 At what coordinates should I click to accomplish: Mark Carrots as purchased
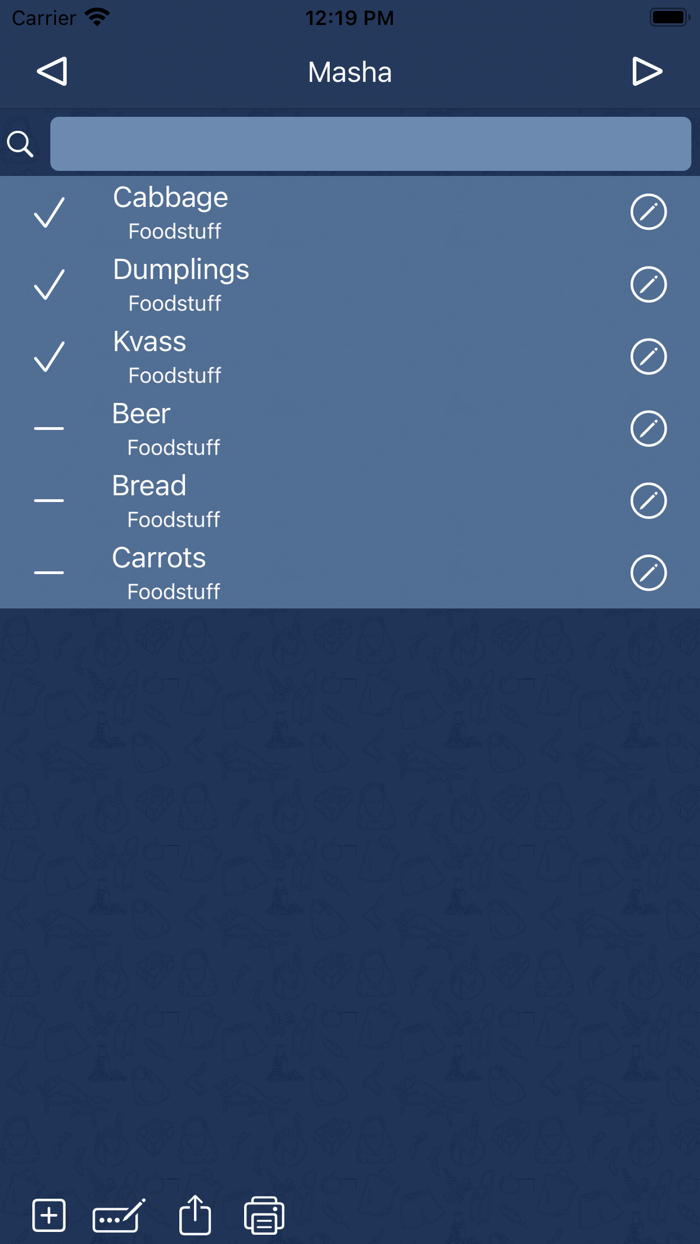point(48,573)
